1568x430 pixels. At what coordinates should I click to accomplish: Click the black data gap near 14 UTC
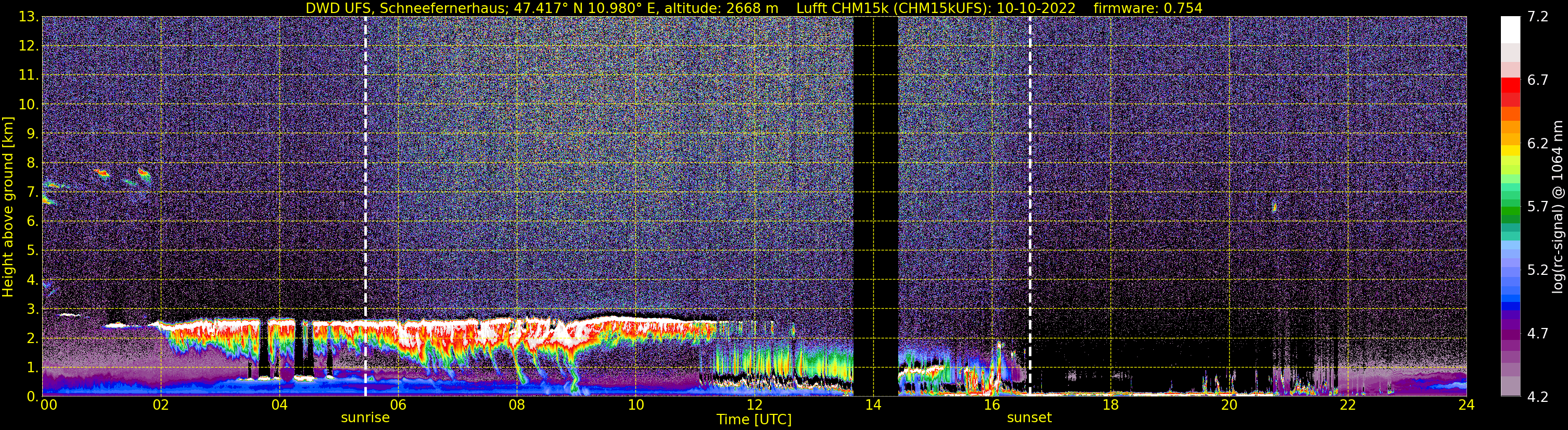click(875, 206)
